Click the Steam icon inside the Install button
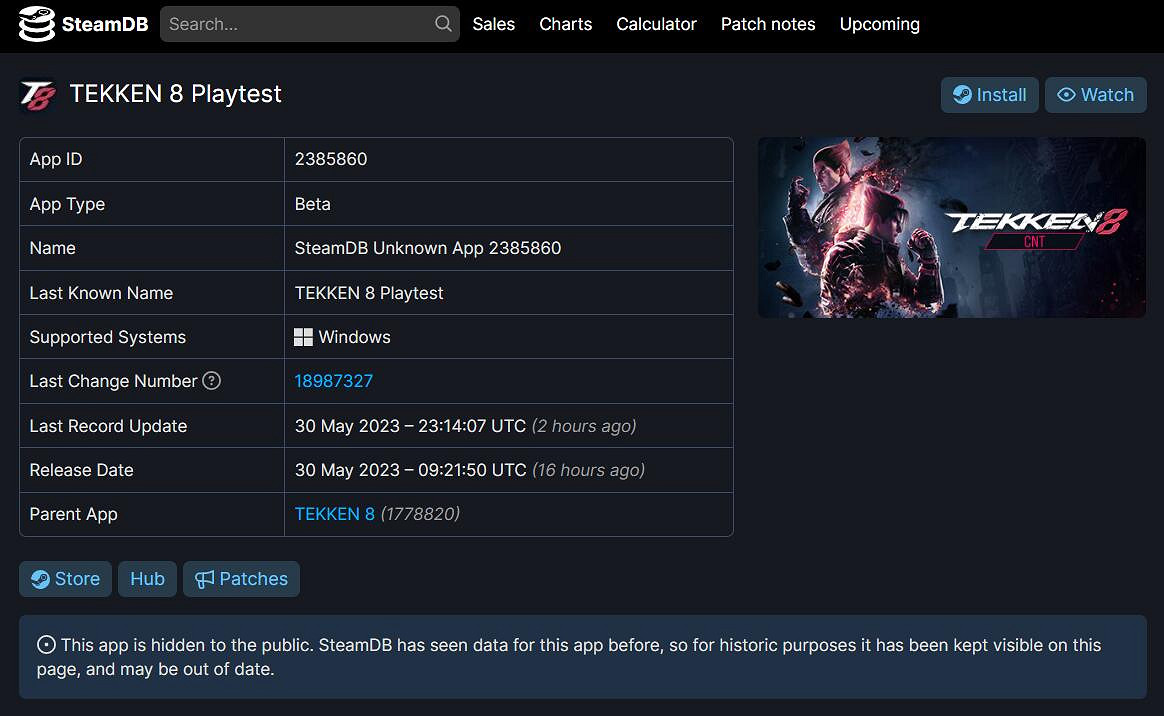The width and height of the screenshot is (1164, 716). click(963, 94)
